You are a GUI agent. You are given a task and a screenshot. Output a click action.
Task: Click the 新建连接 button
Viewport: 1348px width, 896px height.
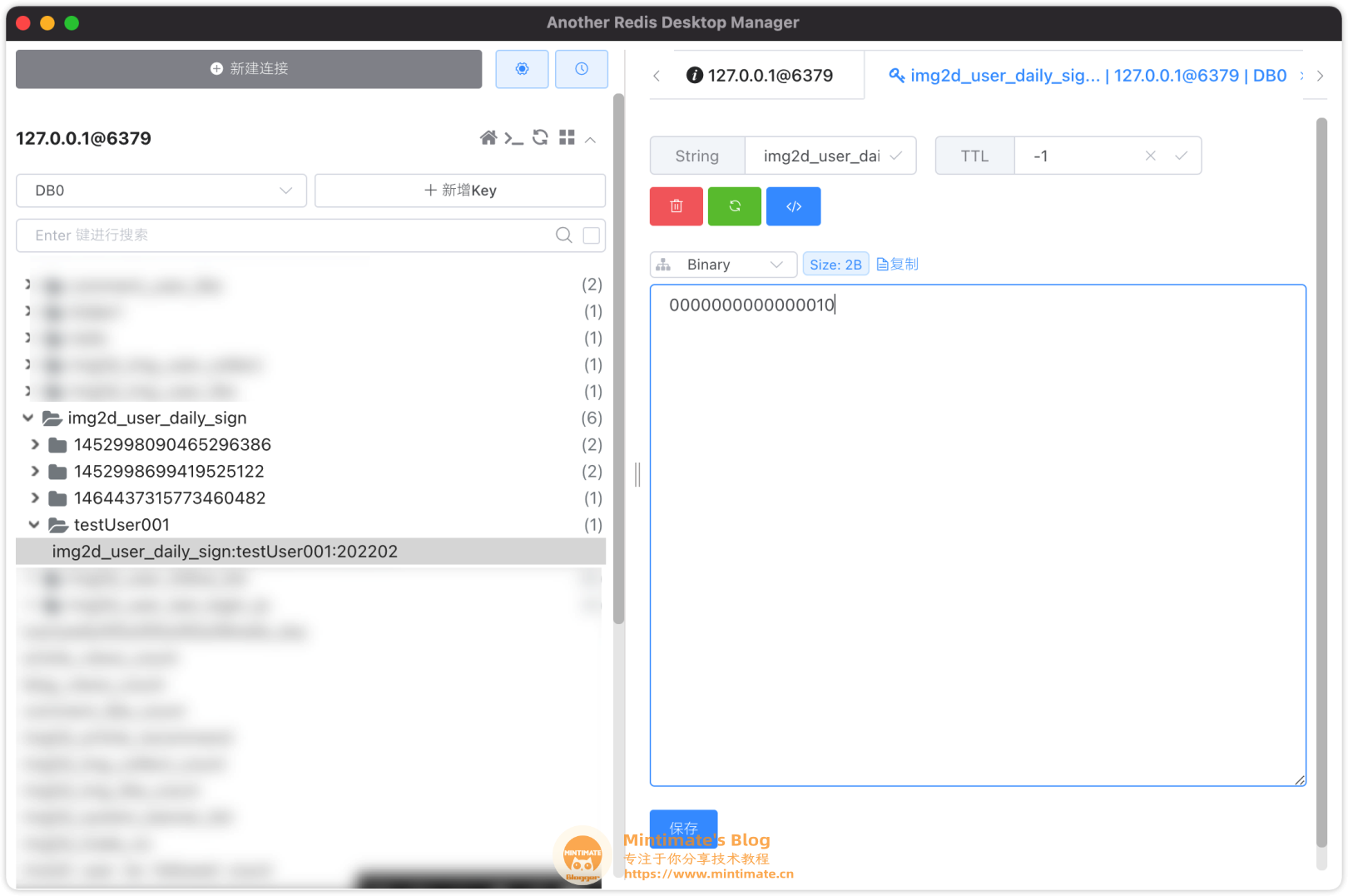pos(249,69)
